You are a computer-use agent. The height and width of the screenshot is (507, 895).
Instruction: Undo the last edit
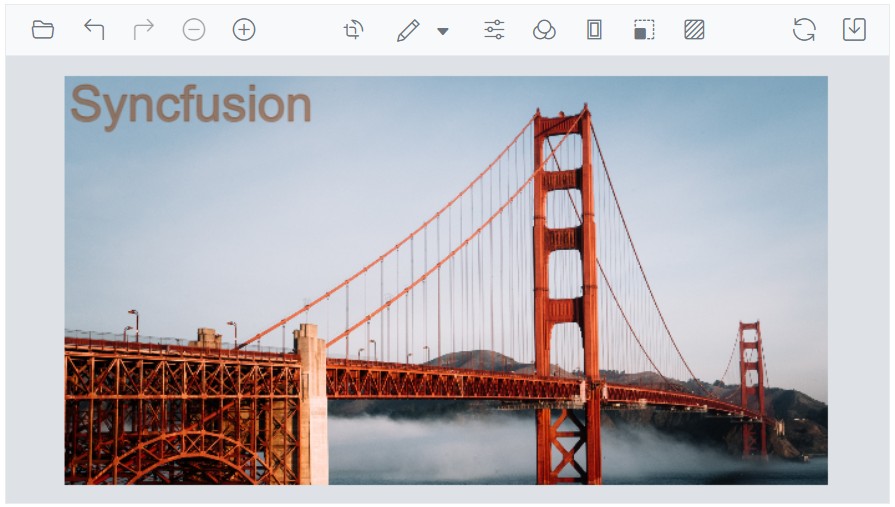coord(94,30)
